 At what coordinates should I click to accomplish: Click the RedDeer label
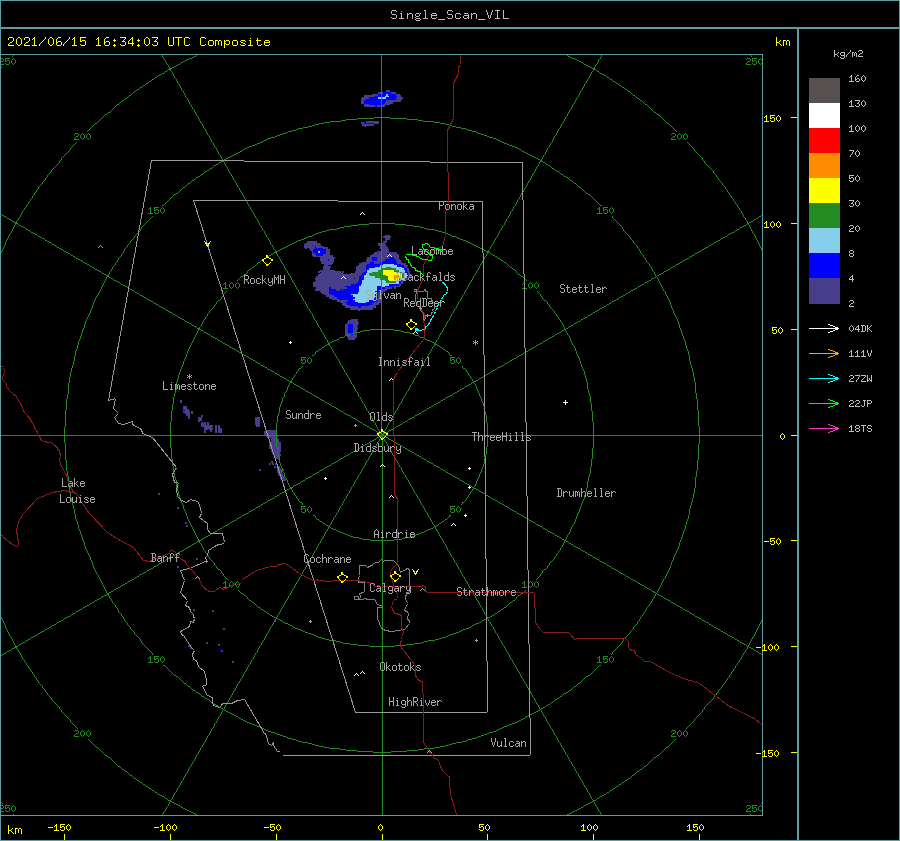424,303
